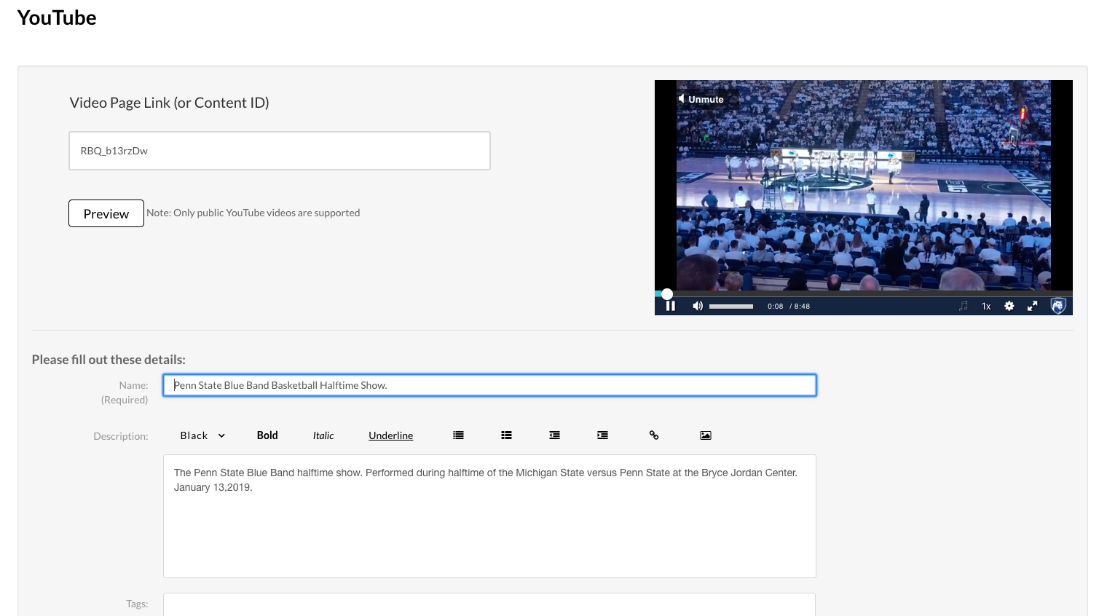Image resolution: width=1099 pixels, height=616 pixels.
Task: Decrease indent in the description editor
Action: (554, 435)
